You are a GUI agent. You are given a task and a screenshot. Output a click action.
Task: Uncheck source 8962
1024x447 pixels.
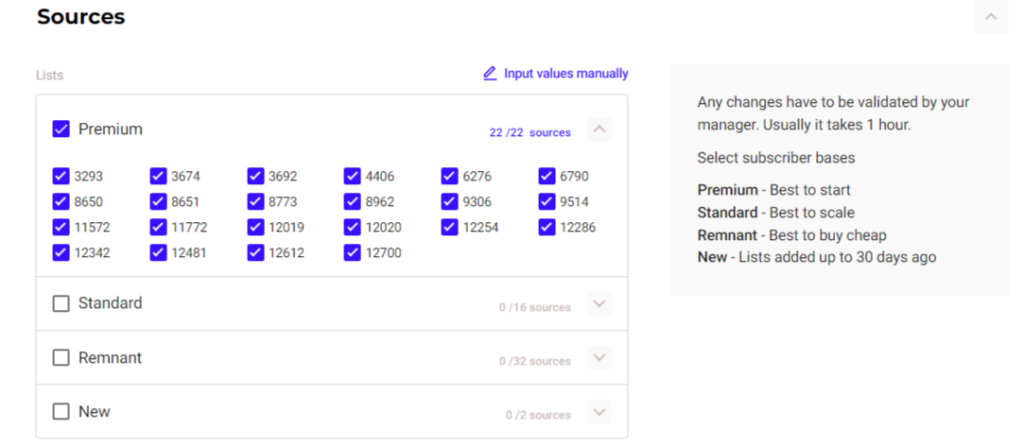point(352,202)
